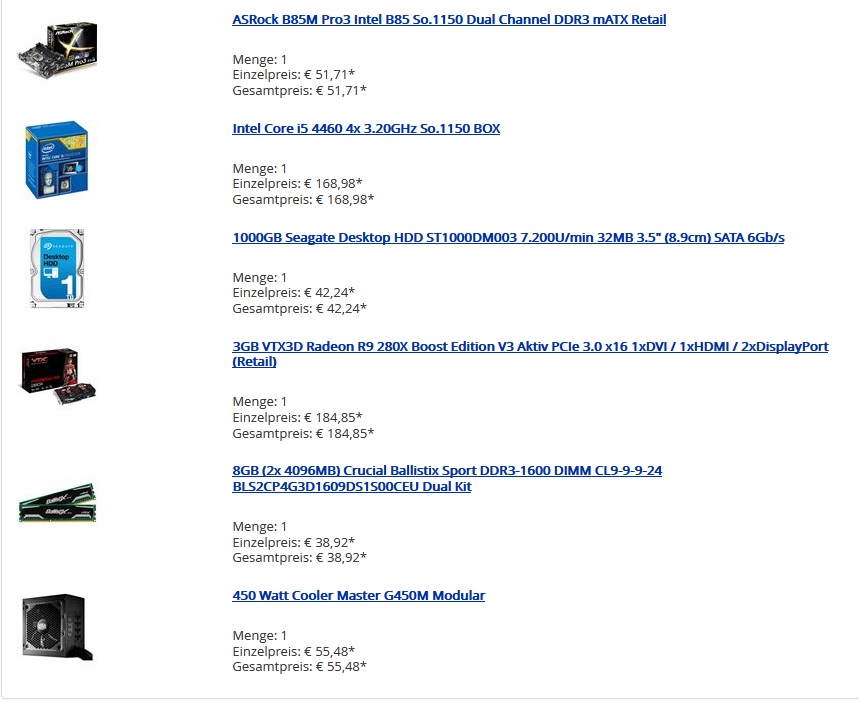
Task: Open the 8GB Crucial Ballistix Sport link
Action: coord(447,478)
